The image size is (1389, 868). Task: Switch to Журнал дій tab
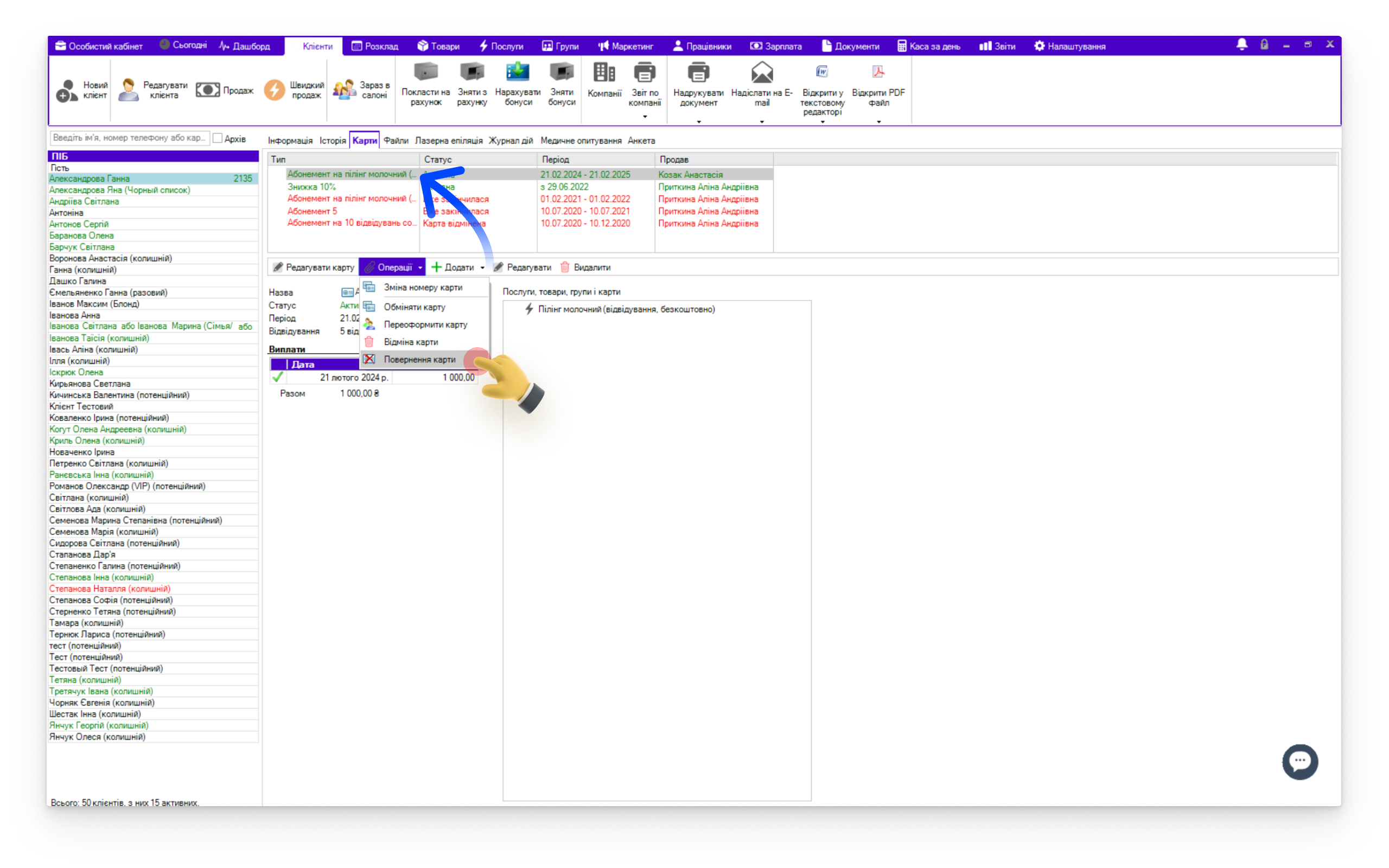(511, 141)
